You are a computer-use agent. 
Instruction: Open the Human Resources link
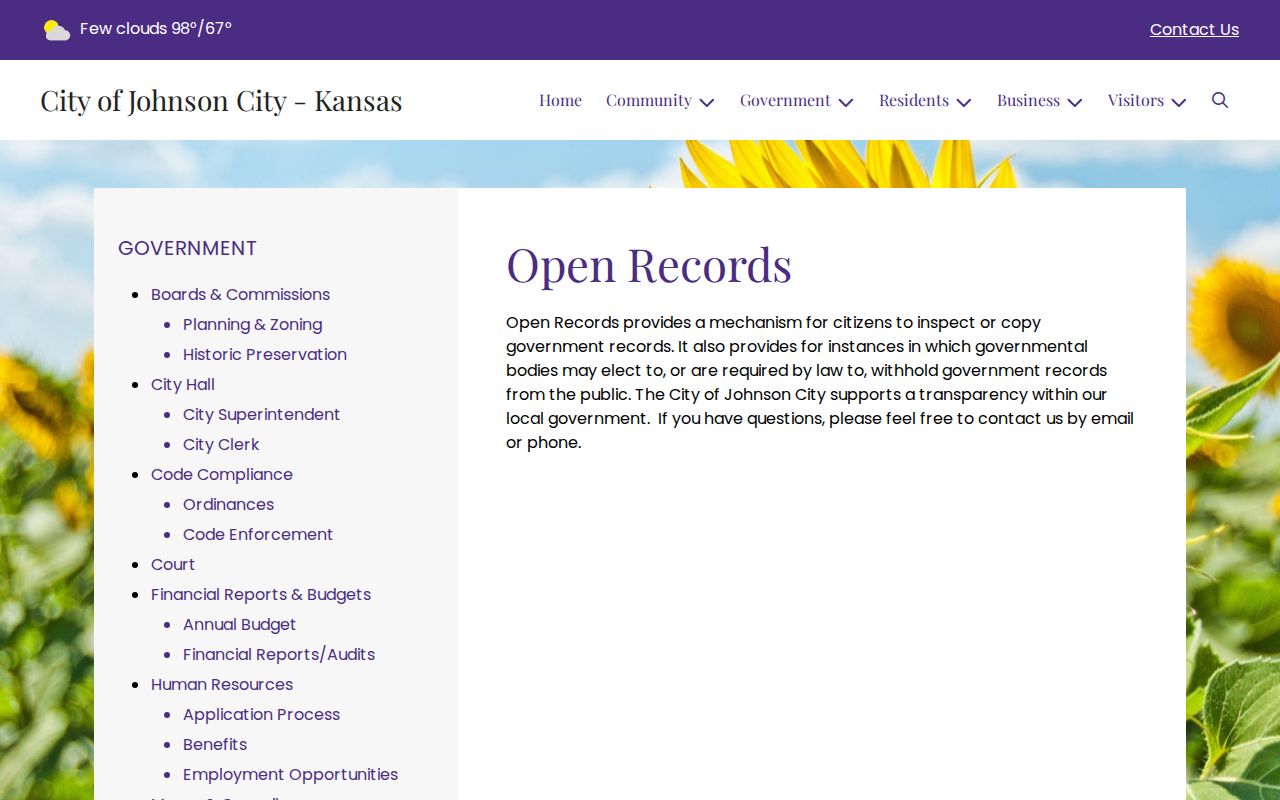tap(222, 684)
